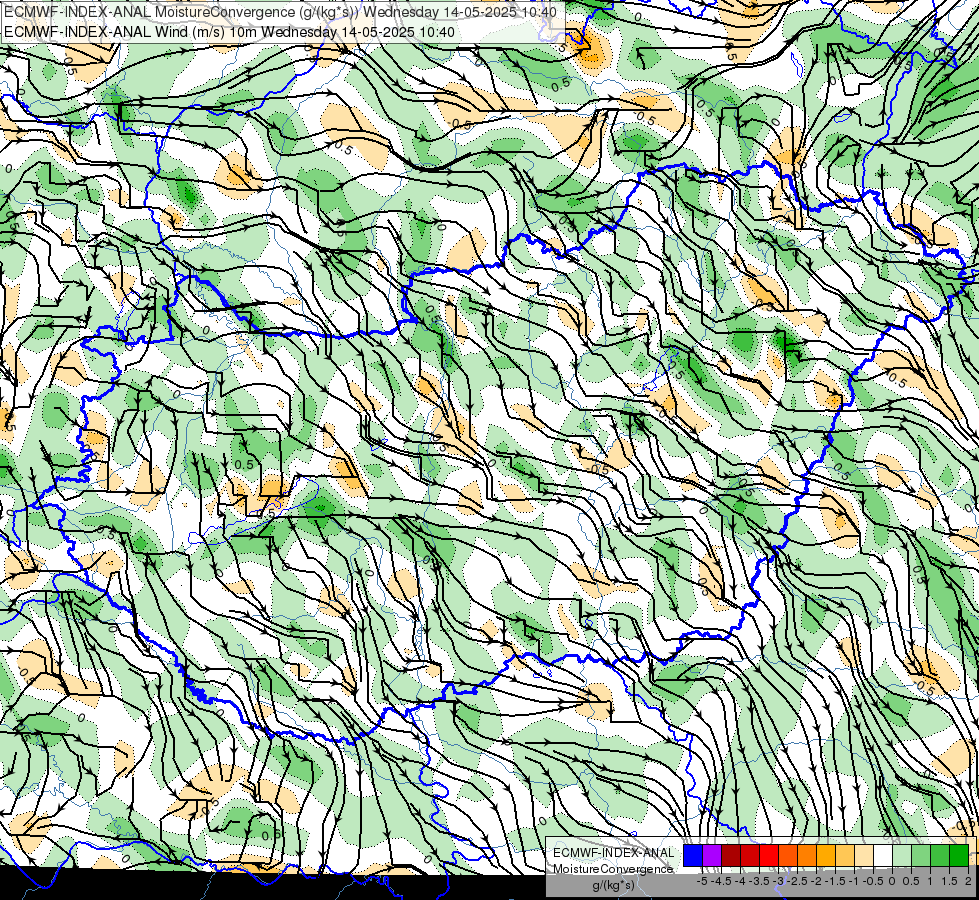979x900 pixels.
Task: Pick the legend swatch between -3 and -2.5
Action: pos(789,855)
